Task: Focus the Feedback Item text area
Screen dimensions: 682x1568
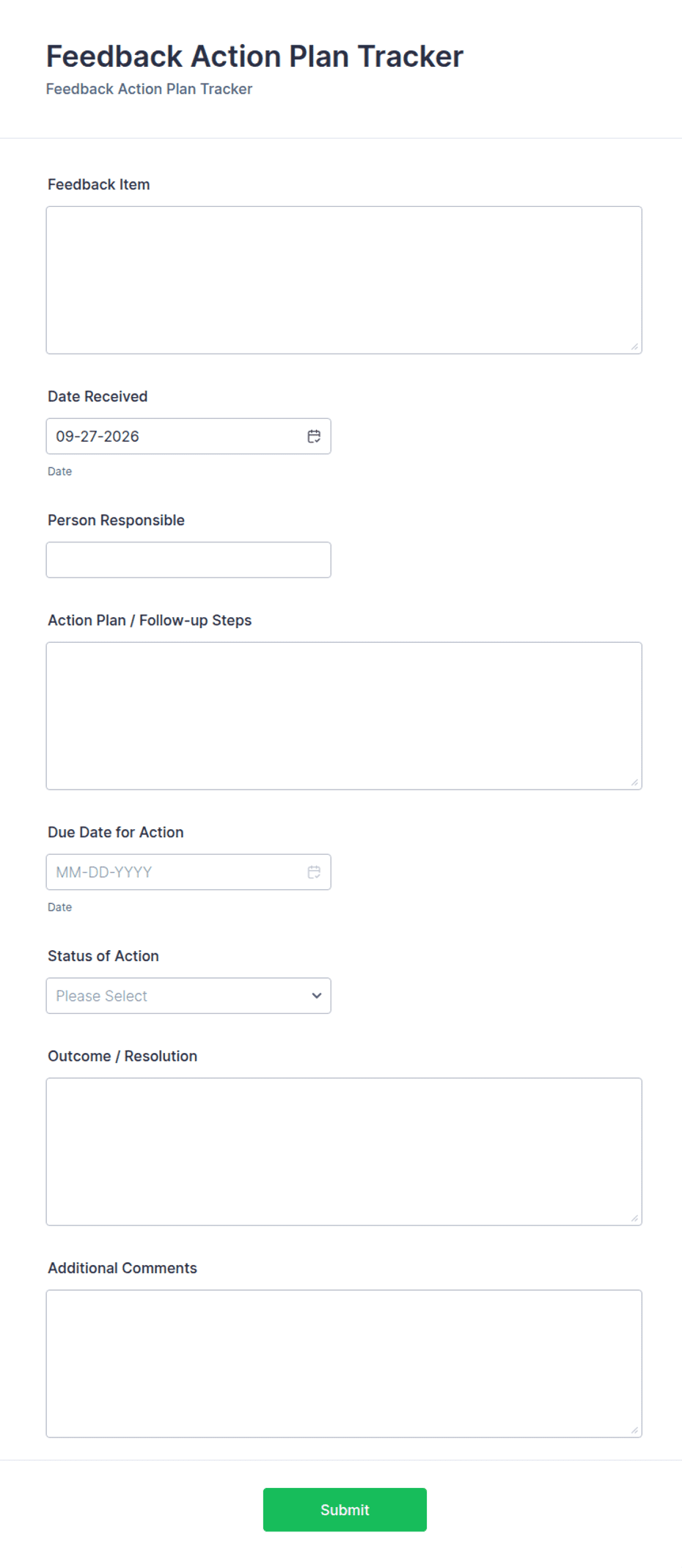Action: 344,280
